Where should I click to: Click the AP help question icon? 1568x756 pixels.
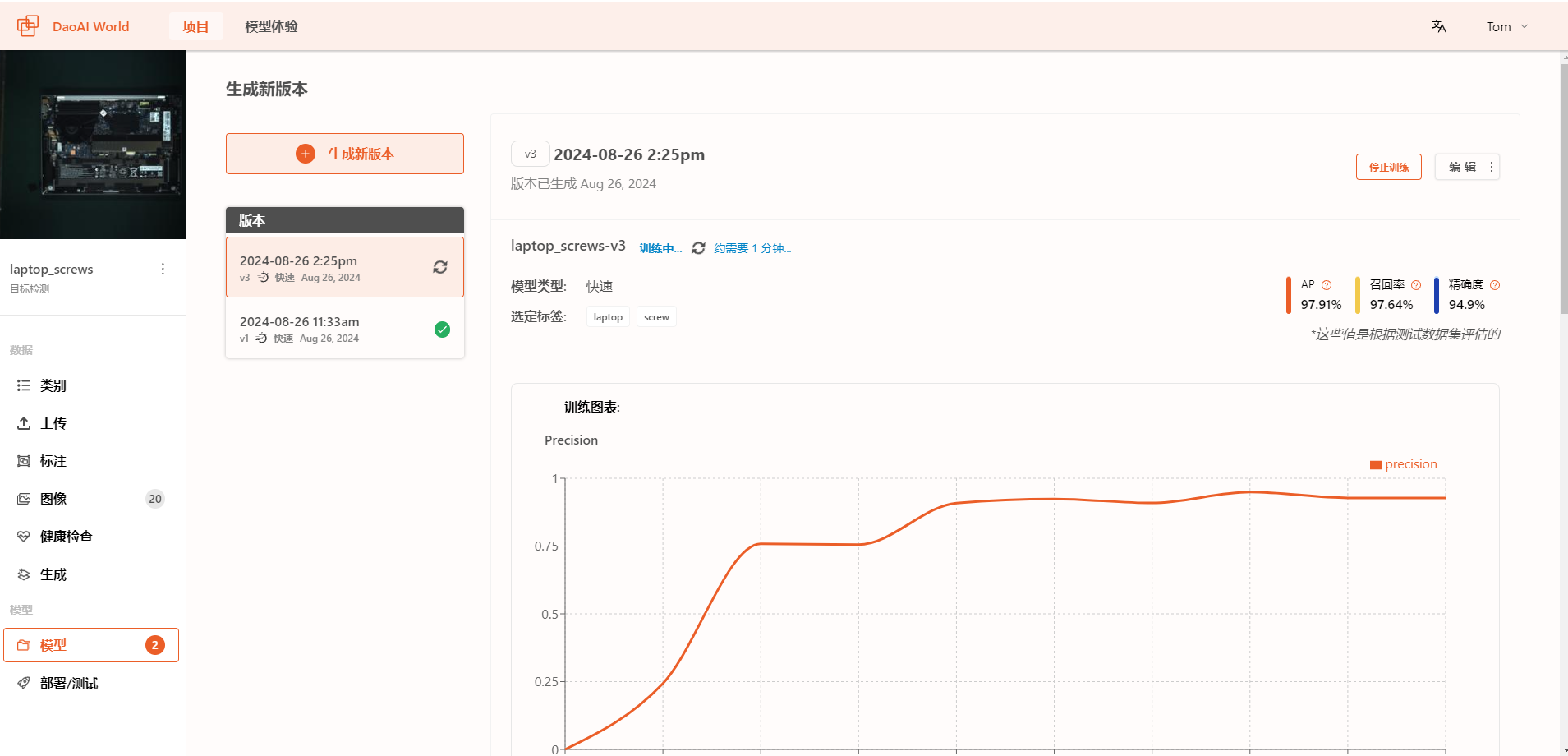pos(1327,285)
